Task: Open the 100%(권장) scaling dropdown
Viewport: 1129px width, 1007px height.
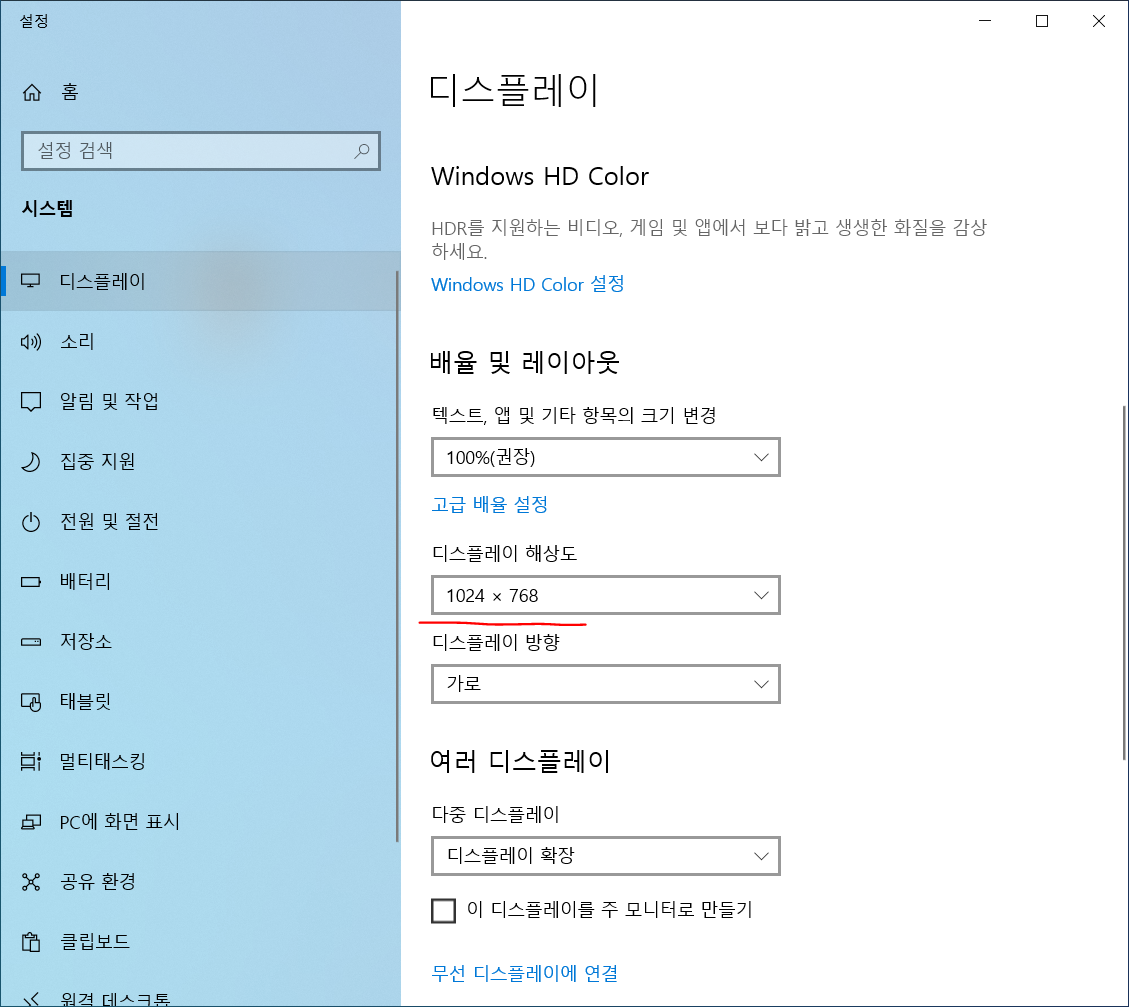Action: click(x=606, y=457)
